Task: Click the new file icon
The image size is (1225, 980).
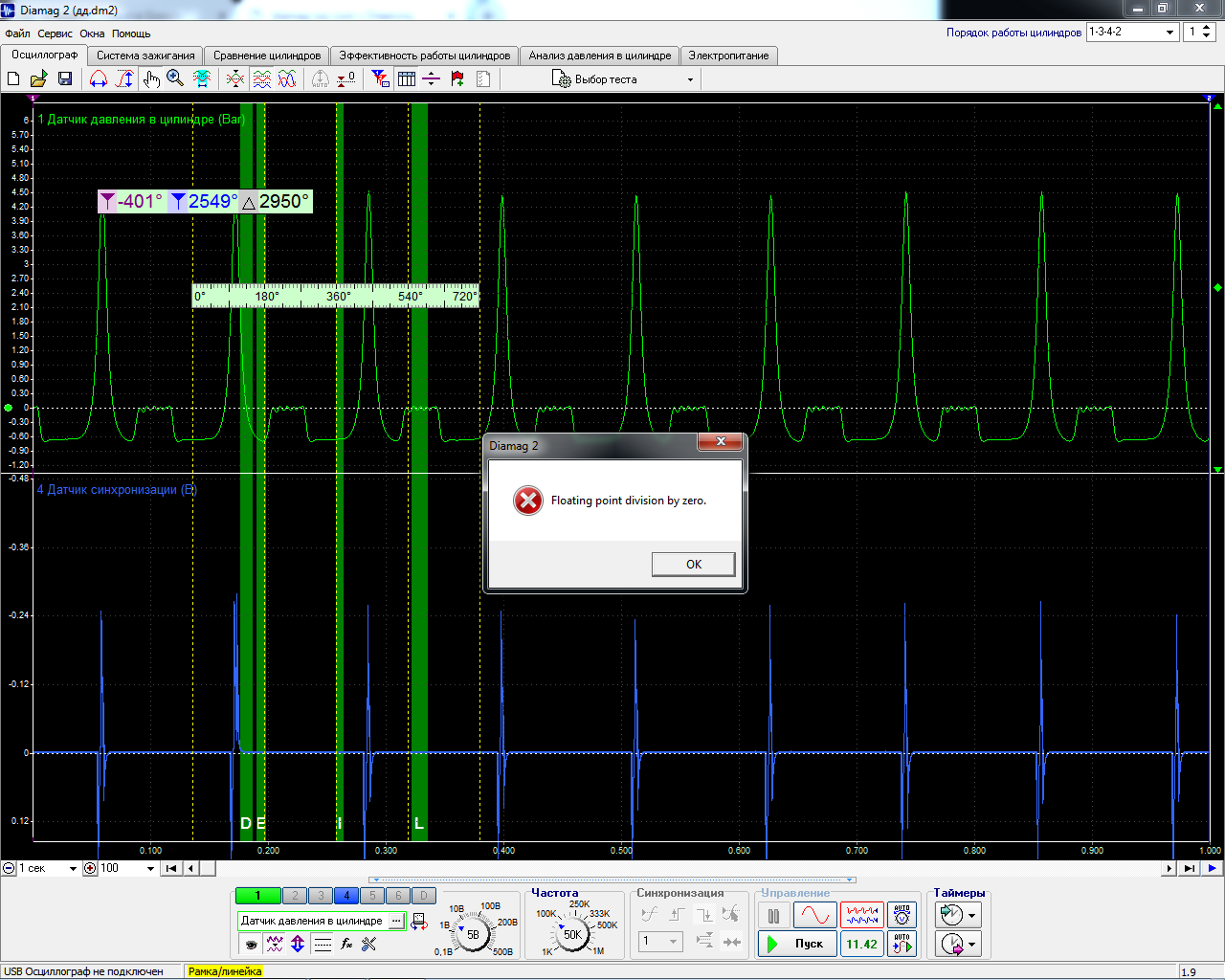Action: click(13, 78)
